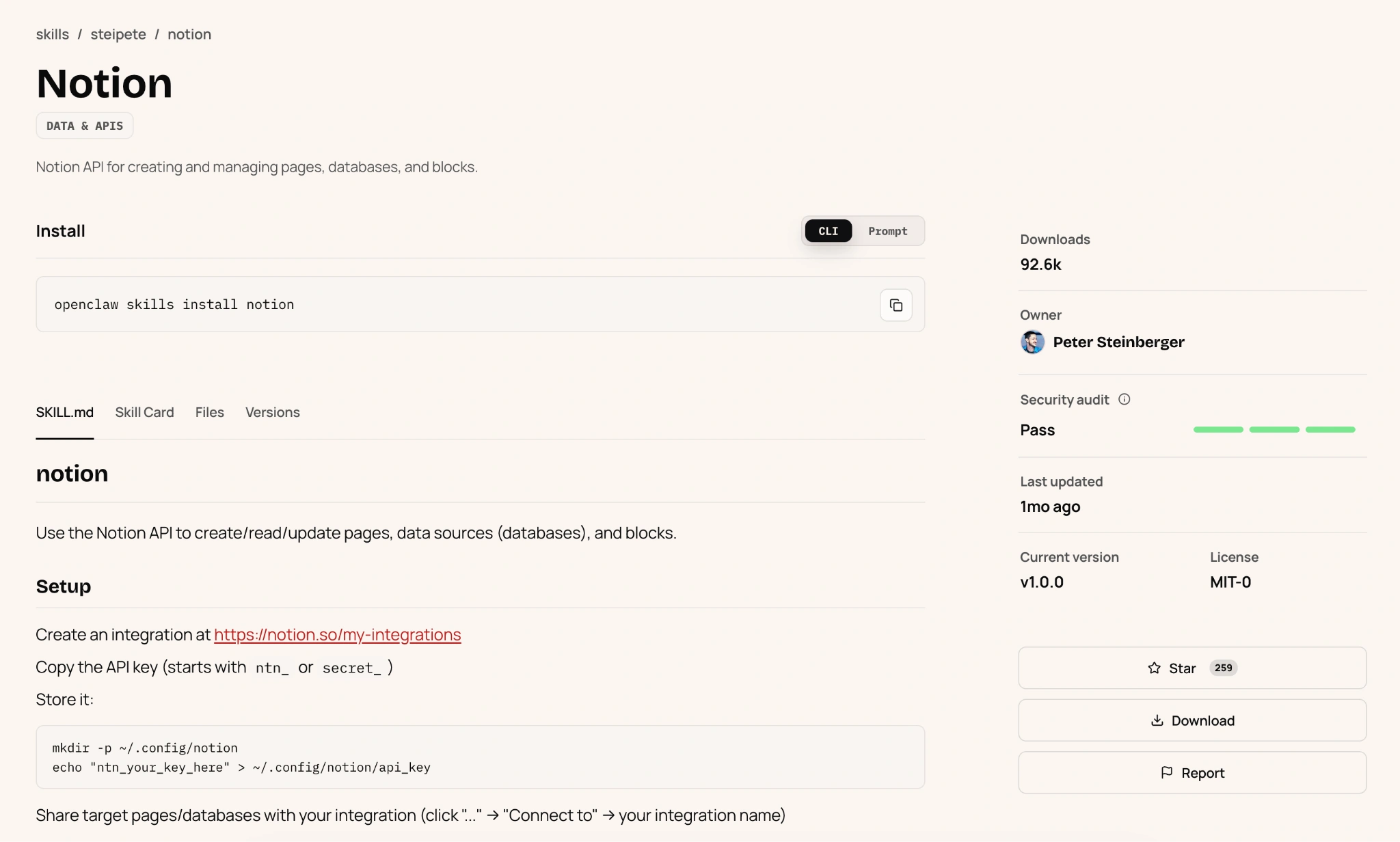The height and width of the screenshot is (842, 1400).
Task: Open the notion.so/my-integrations link
Action: click(338, 634)
